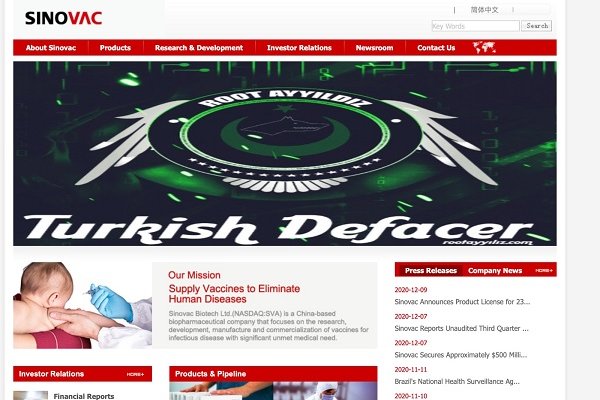Click Supply Vaccines to Eliminate Human Diseases
Viewport: 600px width, 400px height.
234,294
